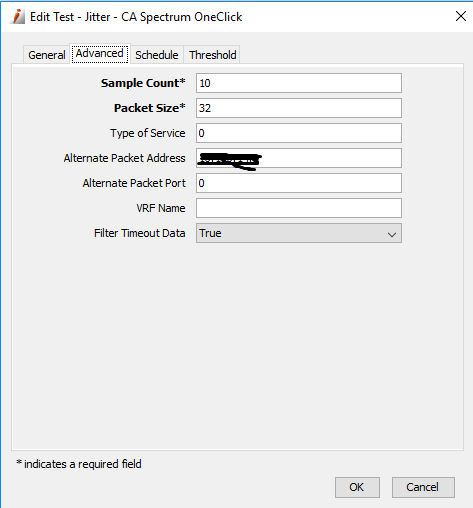Confirm changes with the OK button

[357, 487]
